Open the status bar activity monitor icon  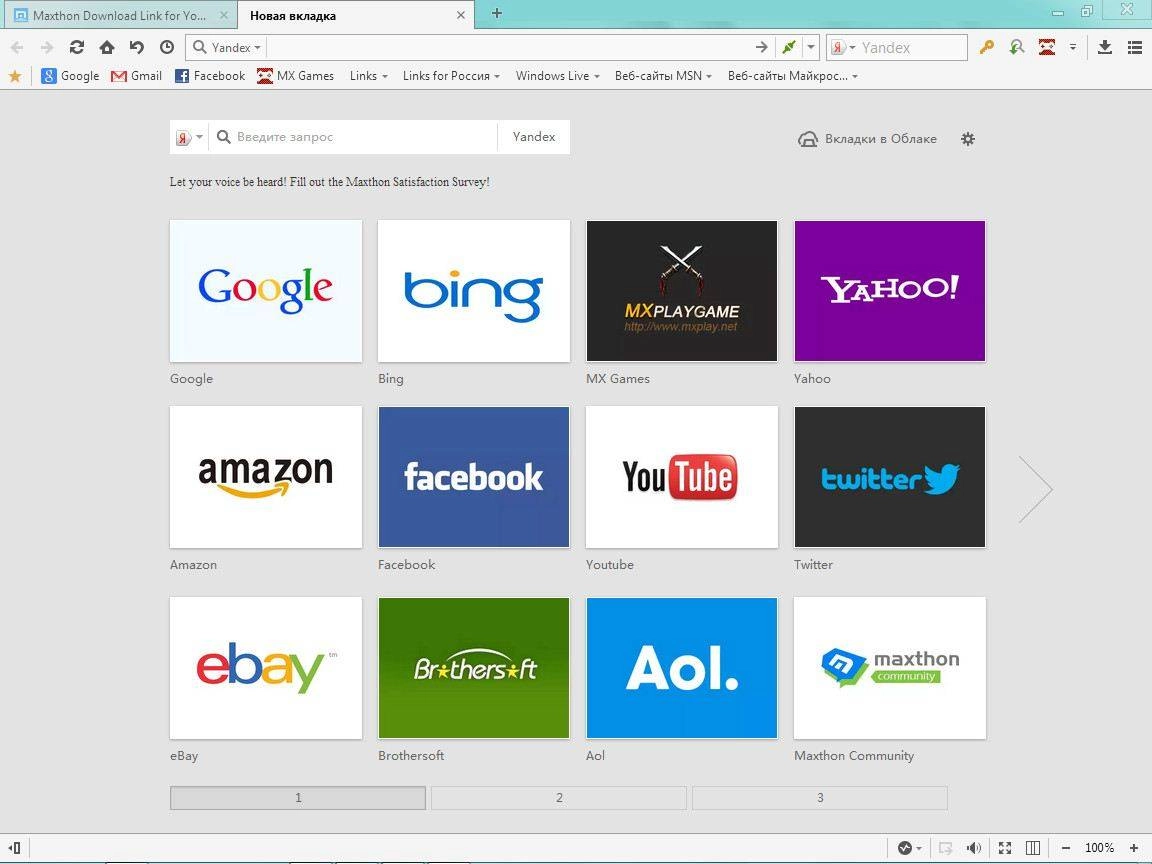tap(905, 848)
